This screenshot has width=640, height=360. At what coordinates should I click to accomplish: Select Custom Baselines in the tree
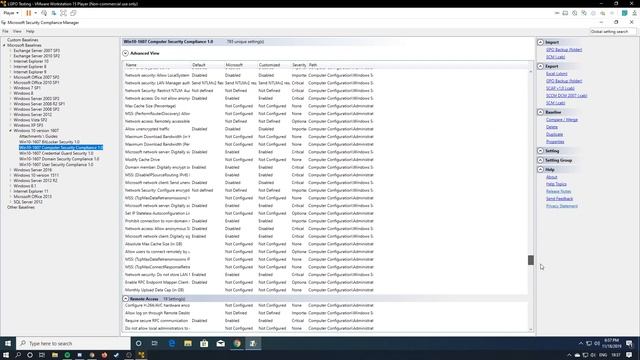[22, 40]
